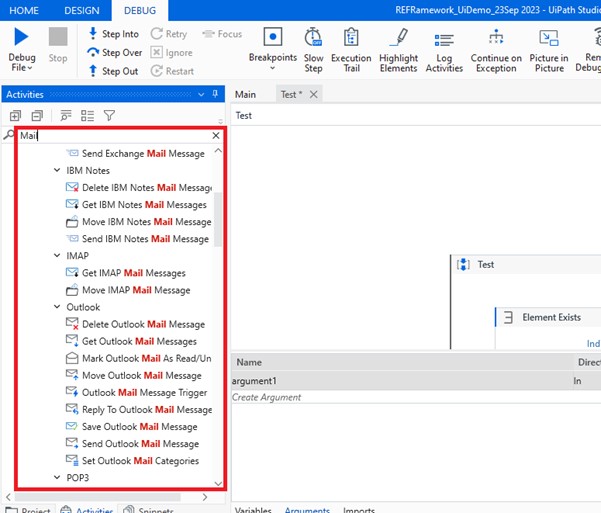The image size is (601, 513).
Task: Select the Send Outlook Mail Message activity
Action: [140, 444]
